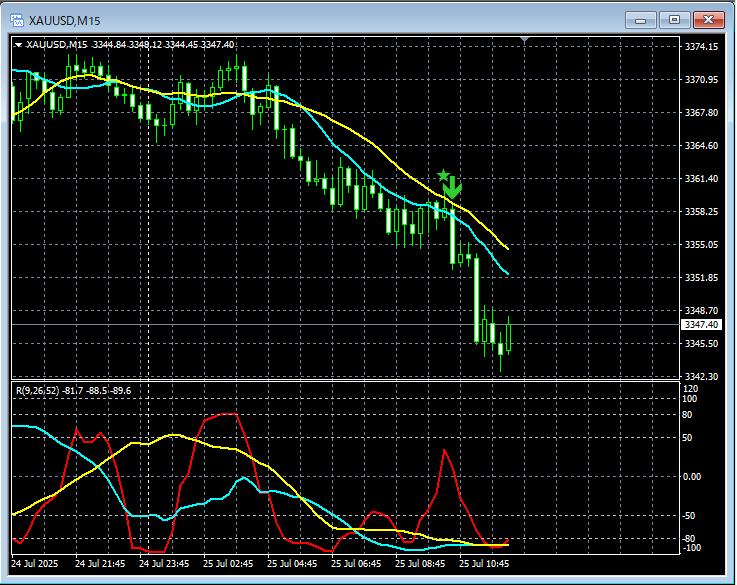Click the chart icon in title bar
737x585 pixels.
tap(17, 19)
